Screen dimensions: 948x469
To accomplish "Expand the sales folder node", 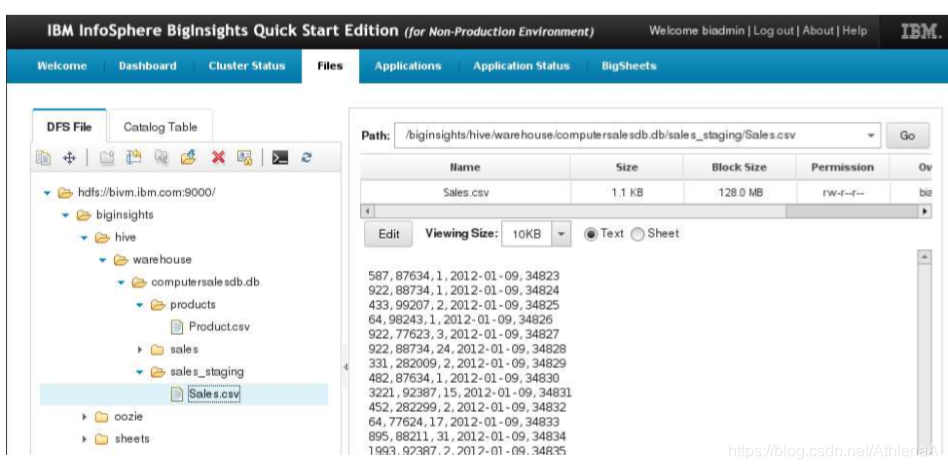I will click(140, 349).
